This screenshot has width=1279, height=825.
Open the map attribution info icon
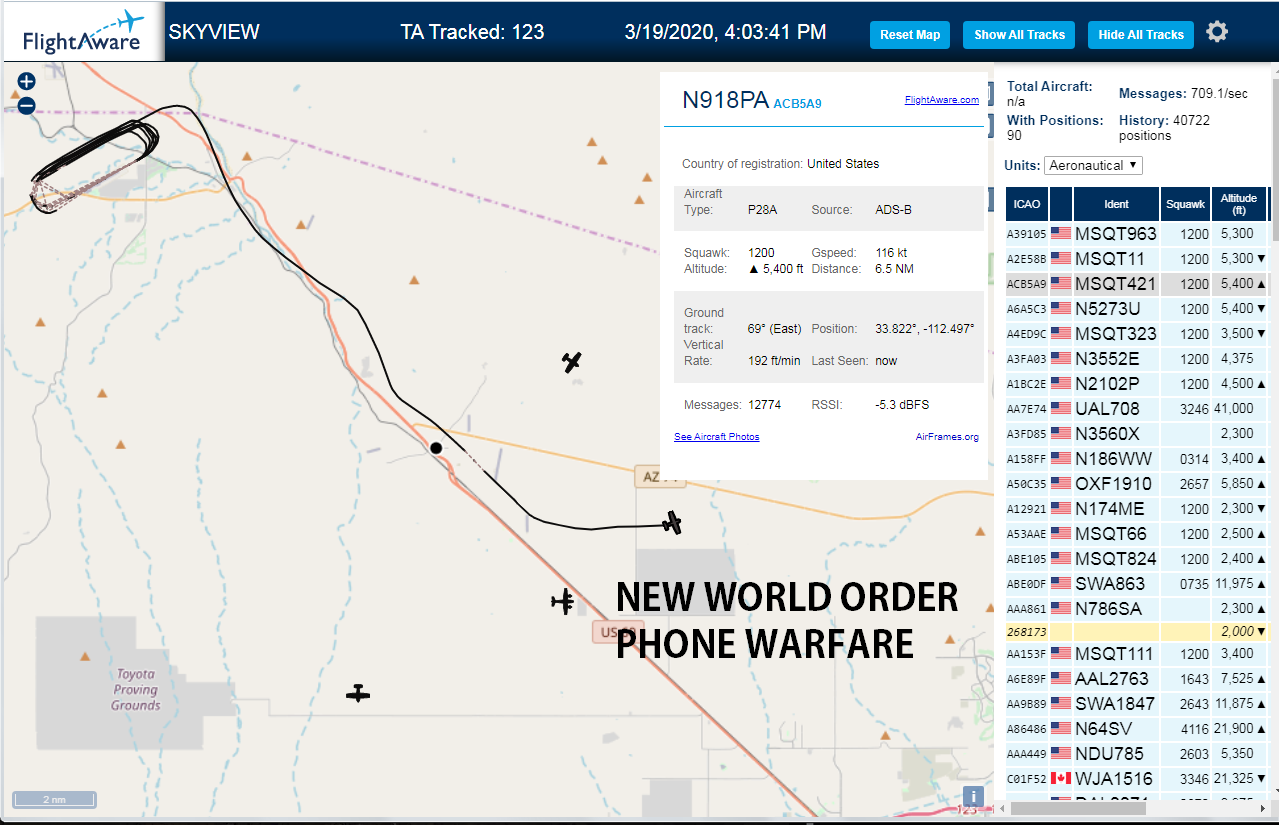973,797
